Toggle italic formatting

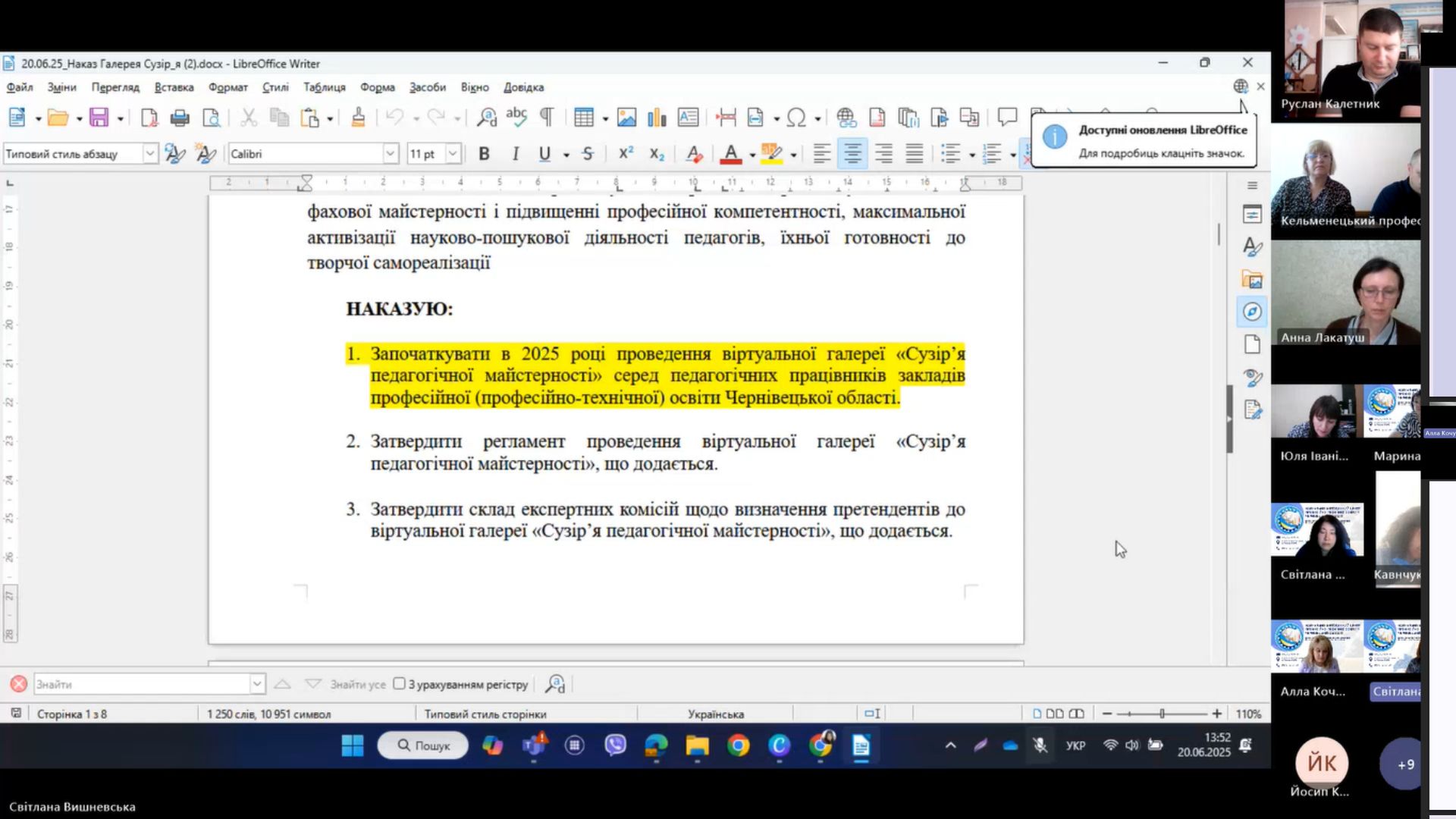click(x=515, y=154)
